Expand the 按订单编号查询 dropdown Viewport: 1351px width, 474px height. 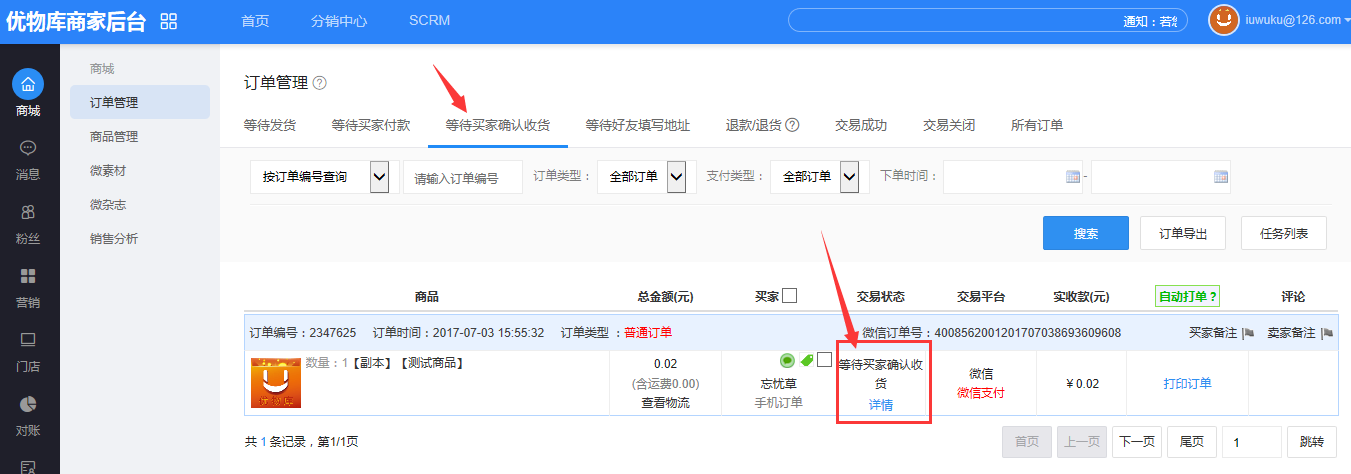(x=379, y=177)
